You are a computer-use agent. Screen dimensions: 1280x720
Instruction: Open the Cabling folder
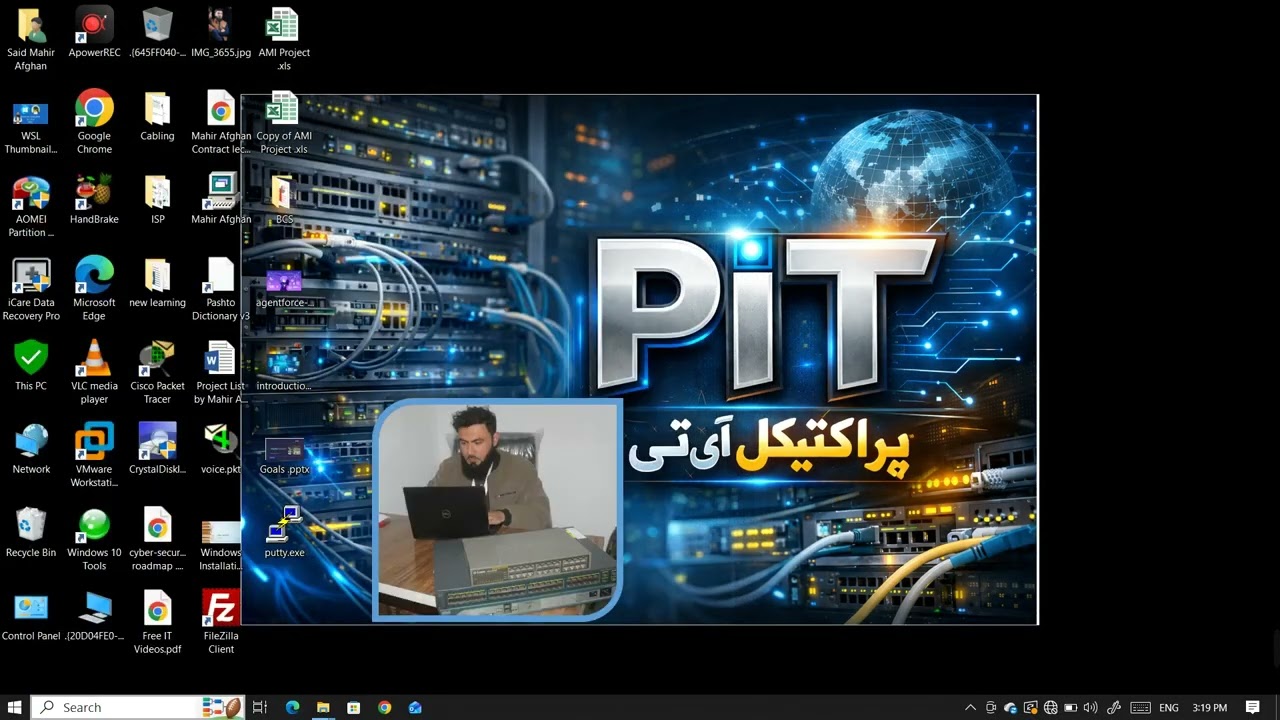pos(157,115)
